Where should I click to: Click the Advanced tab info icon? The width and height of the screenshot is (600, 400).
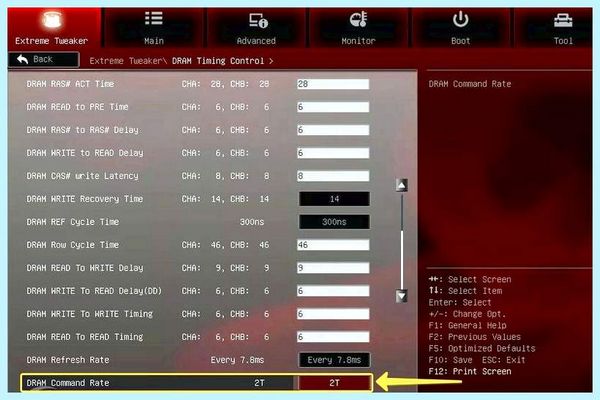[258, 20]
